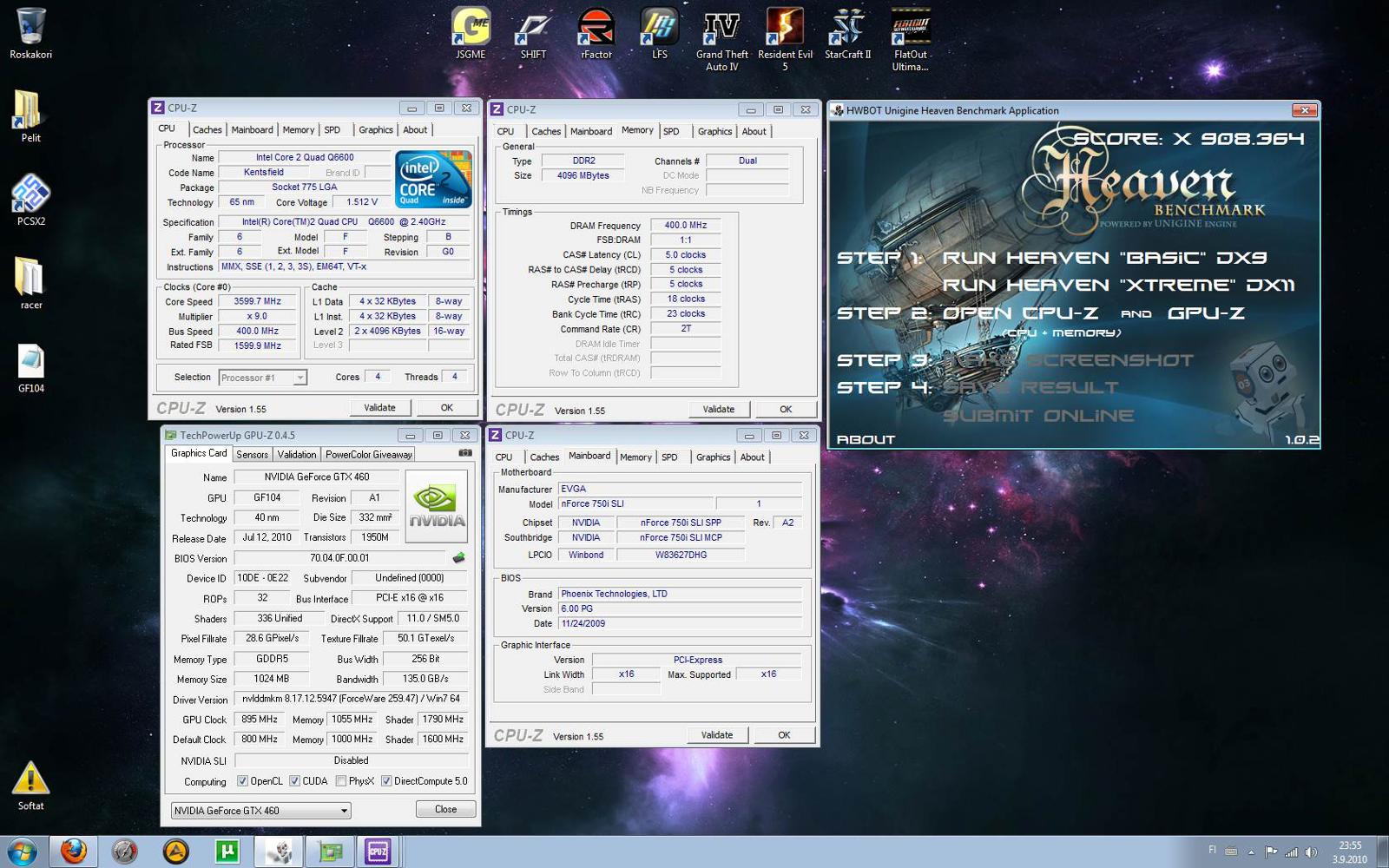Open Mainboard tab in CPU-Z Memory window
The height and width of the screenshot is (868, 1389).
click(590, 131)
